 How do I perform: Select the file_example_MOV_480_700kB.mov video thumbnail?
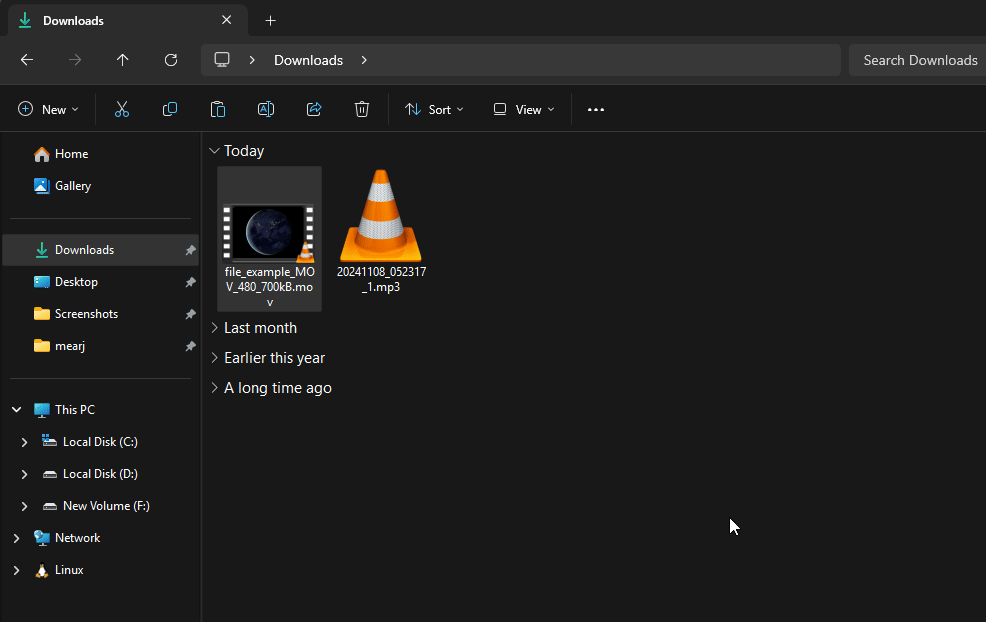269,233
